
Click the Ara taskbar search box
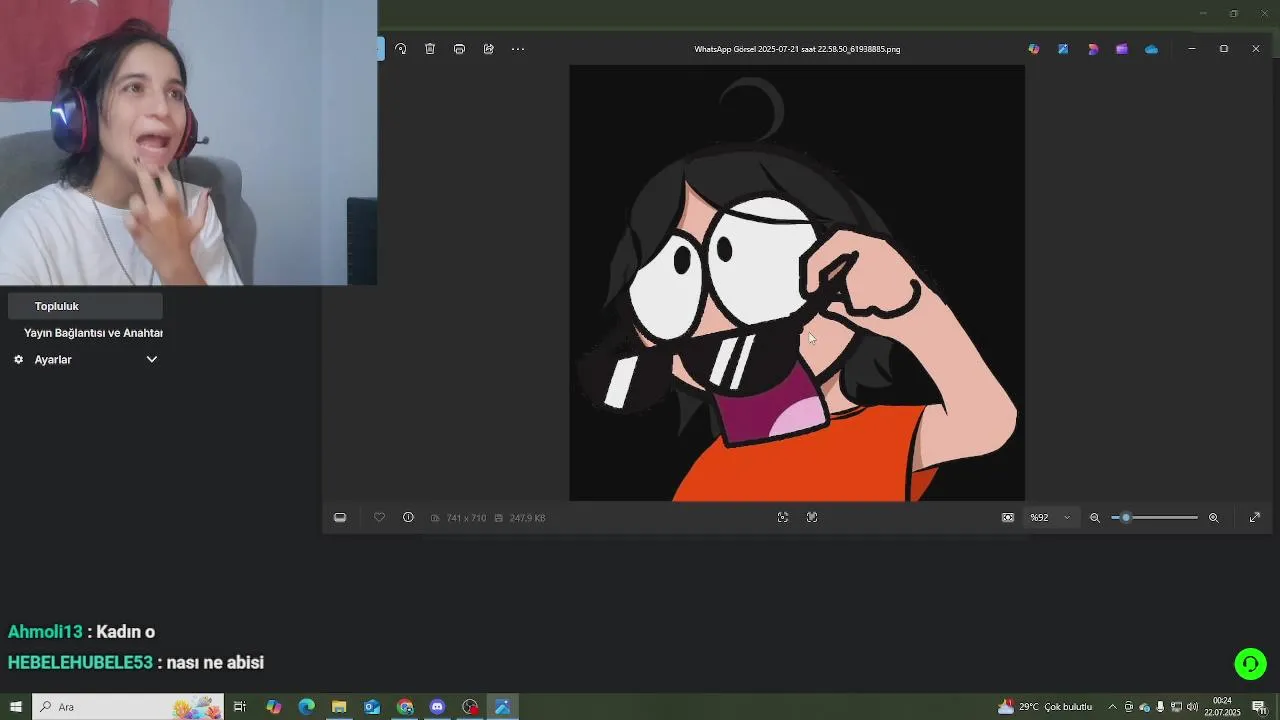coord(128,707)
